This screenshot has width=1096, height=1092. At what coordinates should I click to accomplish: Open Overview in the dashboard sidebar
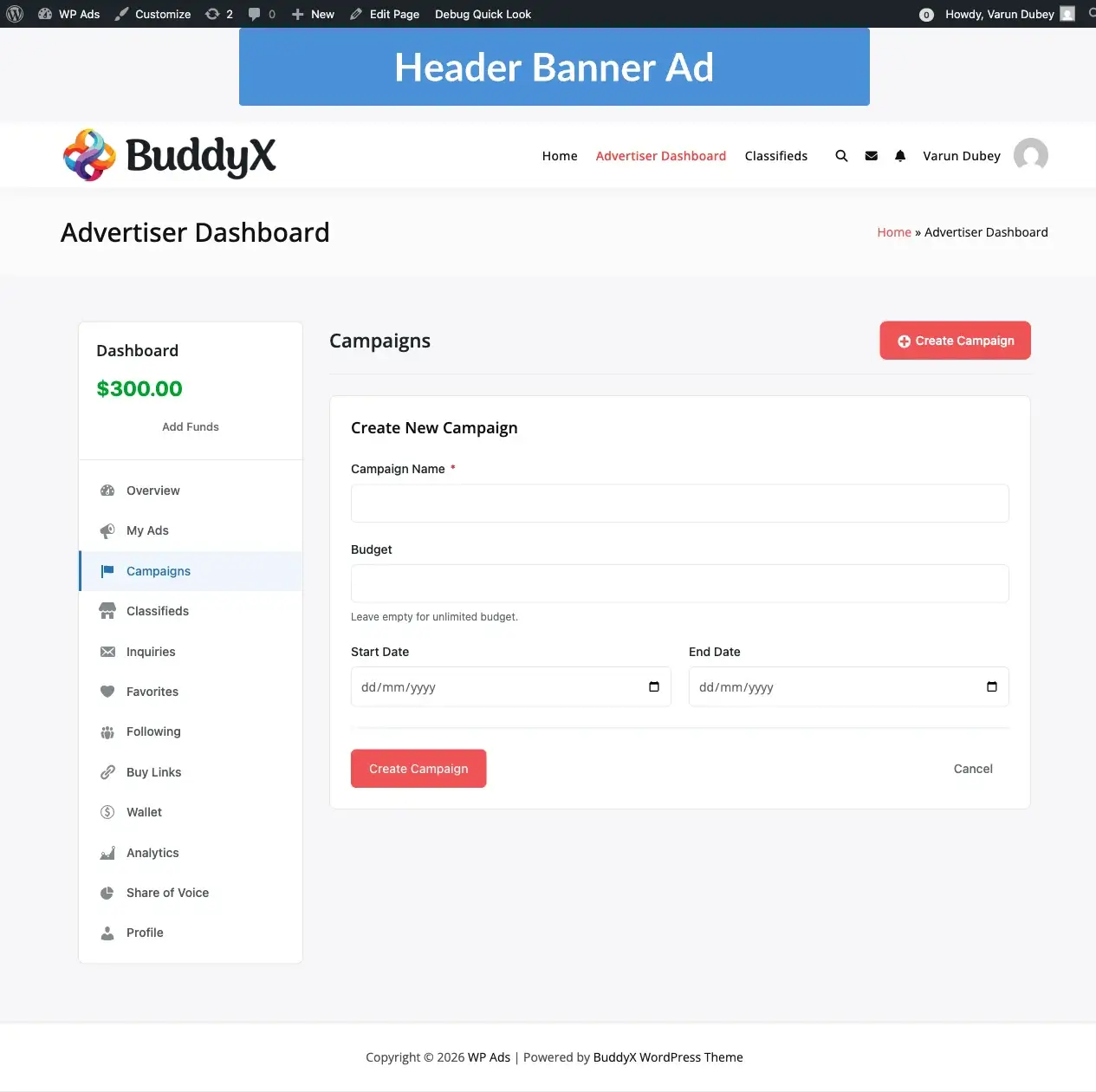tap(191, 491)
